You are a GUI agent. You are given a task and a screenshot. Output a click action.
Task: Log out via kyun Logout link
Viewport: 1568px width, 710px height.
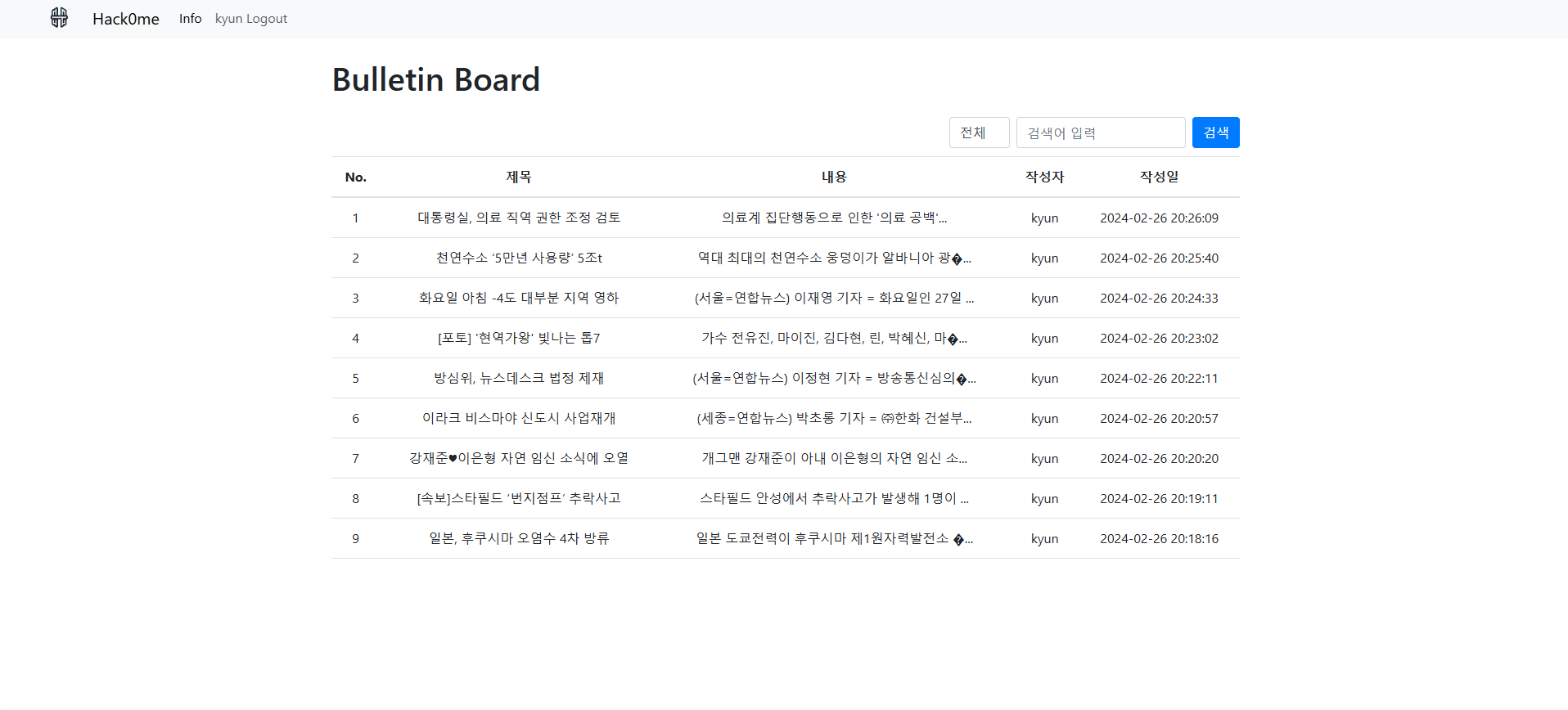click(x=250, y=19)
